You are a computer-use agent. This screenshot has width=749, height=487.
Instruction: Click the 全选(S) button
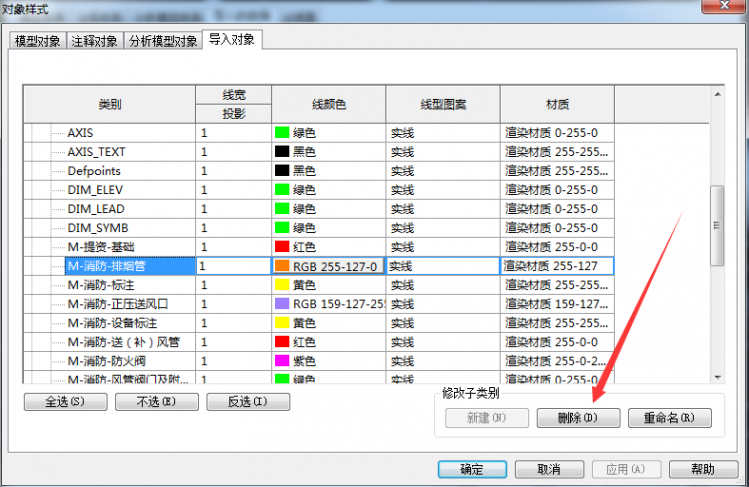pos(63,402)
